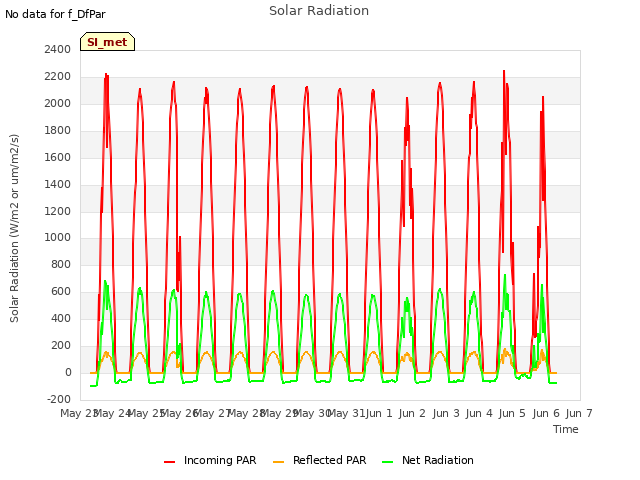This screenshot has width=640, height=480.
Task: Click the 2000 y-axis tick label
Action: (58, 103)
